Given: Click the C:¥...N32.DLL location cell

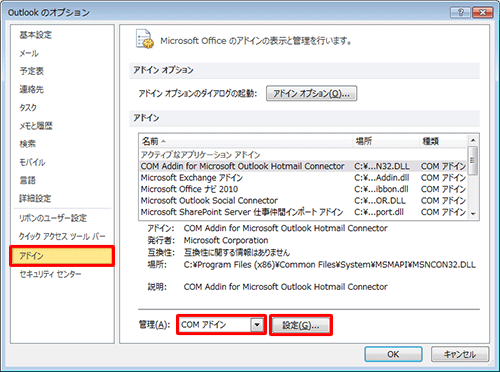Looking at the screenshot, I should [x=382, y=166].
